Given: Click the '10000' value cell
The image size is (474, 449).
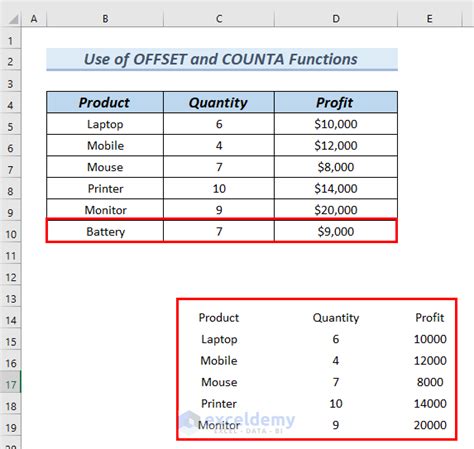Looking at the screenshot, I should coord(430,339).
